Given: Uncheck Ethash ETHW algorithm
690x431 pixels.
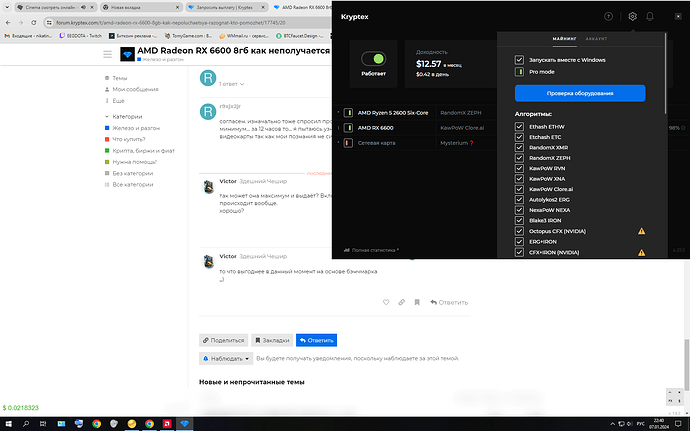Looking at the screenshot, I should (519, 127).
